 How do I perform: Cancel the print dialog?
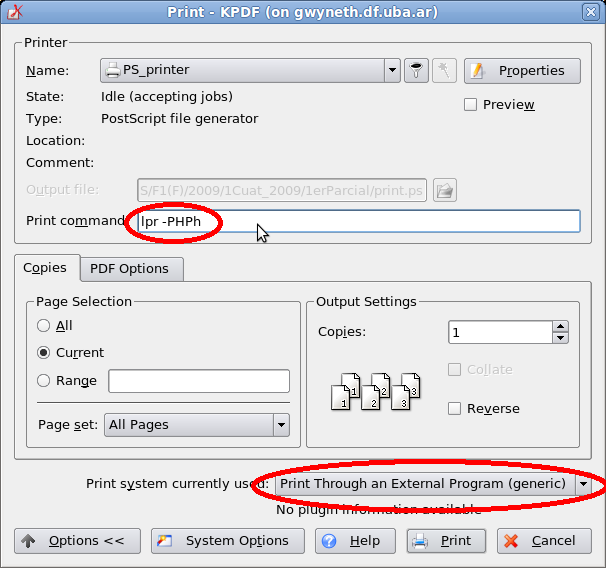[544, 541]
